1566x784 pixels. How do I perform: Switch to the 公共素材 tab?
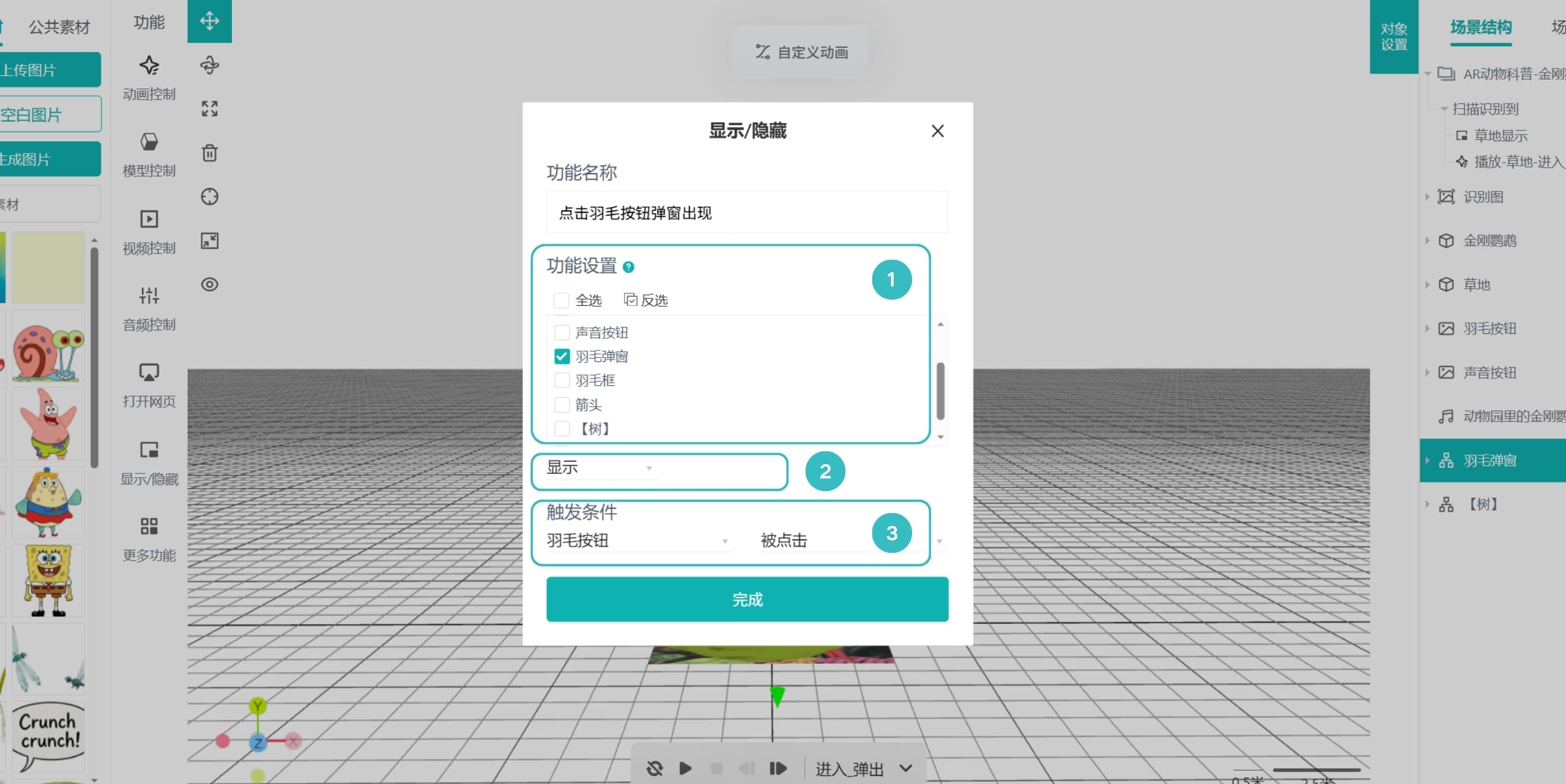59,27
